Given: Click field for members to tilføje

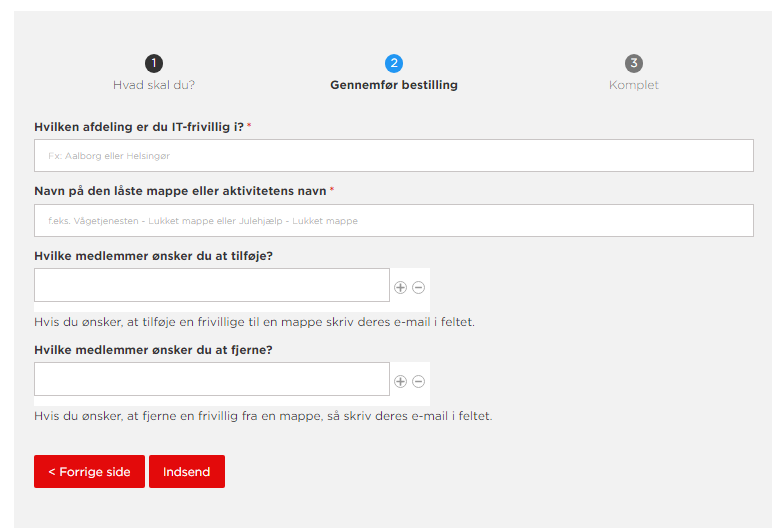Looking at the screenshot, I should (x=212, y=285).
